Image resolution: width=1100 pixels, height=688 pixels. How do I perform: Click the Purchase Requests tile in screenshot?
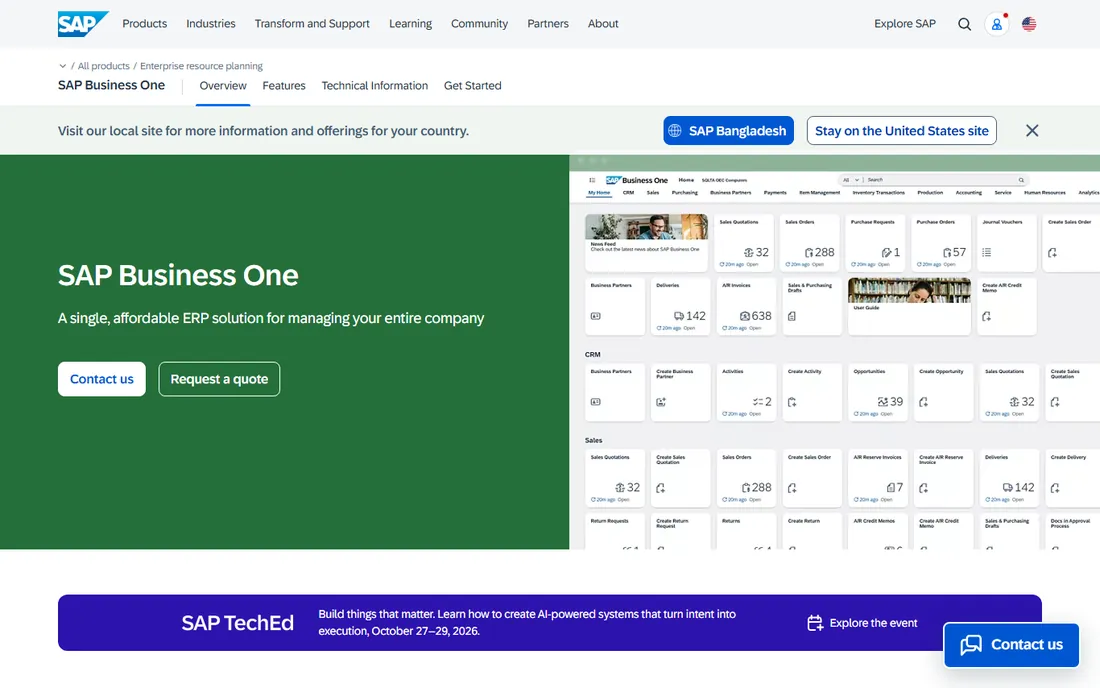(x=876, y=243)
